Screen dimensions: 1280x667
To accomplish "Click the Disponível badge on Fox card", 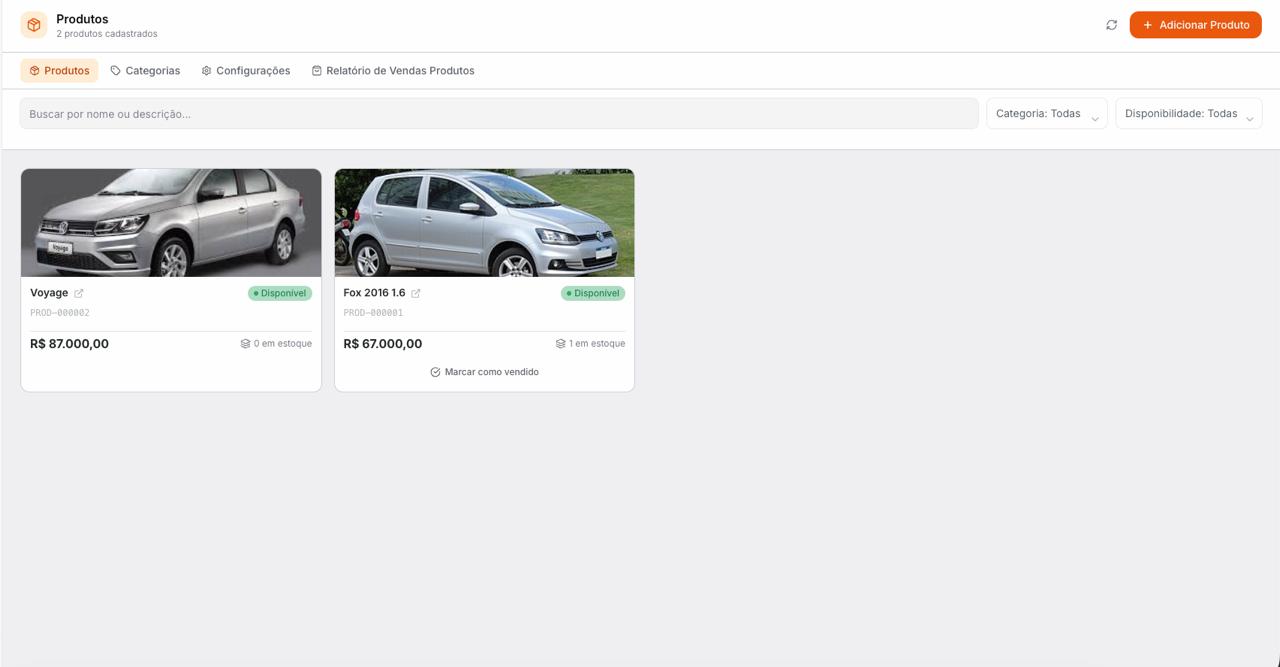I will 593,293.
